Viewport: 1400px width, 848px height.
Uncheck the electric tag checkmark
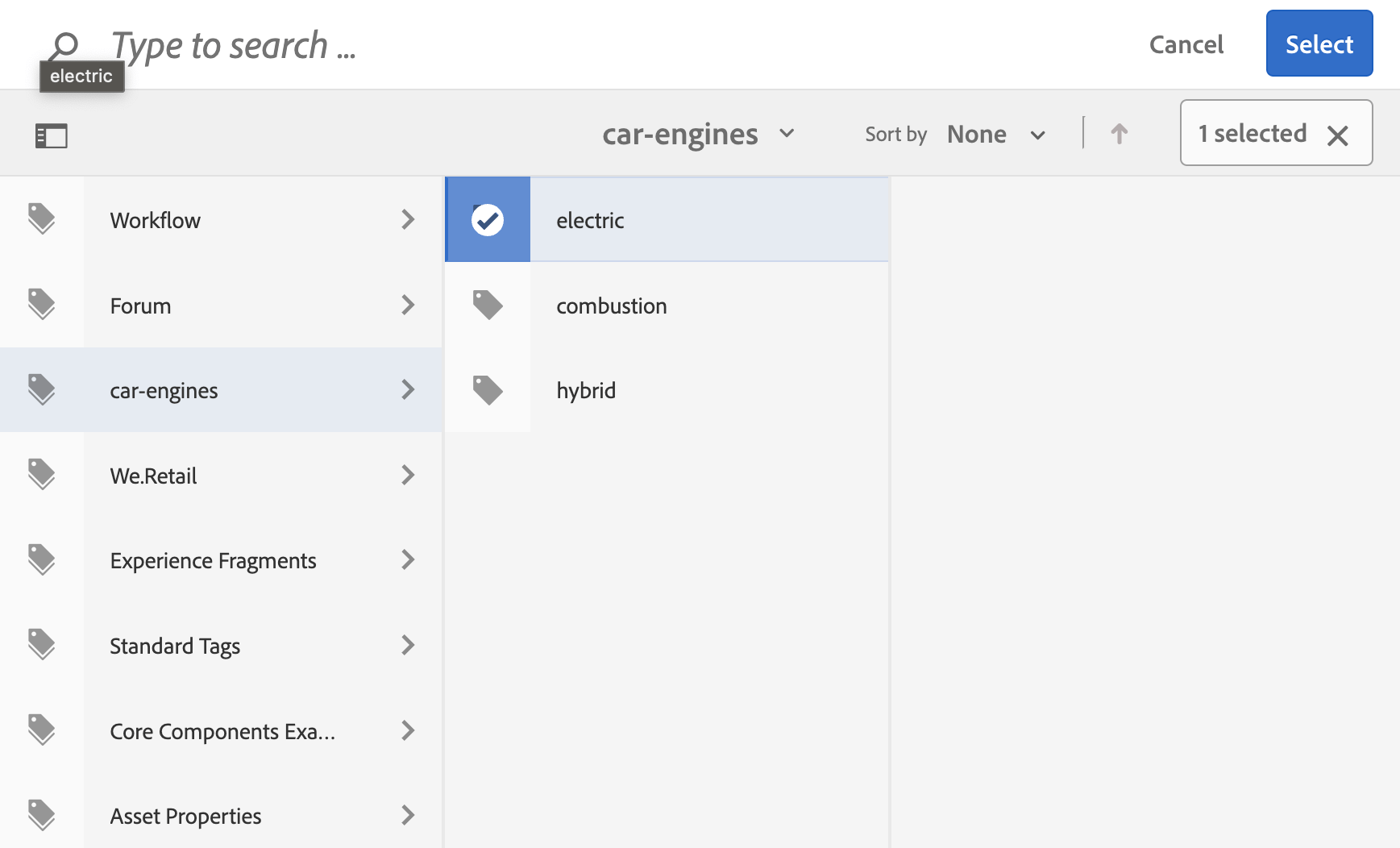(x=488, y=219)
